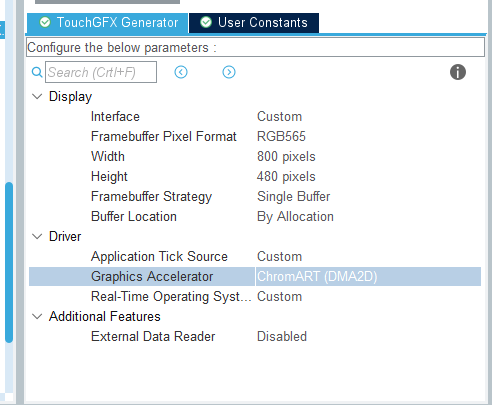This screenshot has height=405, width=492.
Task: Click the blue vertical scrollbar at left
Action: coord(9,262)
